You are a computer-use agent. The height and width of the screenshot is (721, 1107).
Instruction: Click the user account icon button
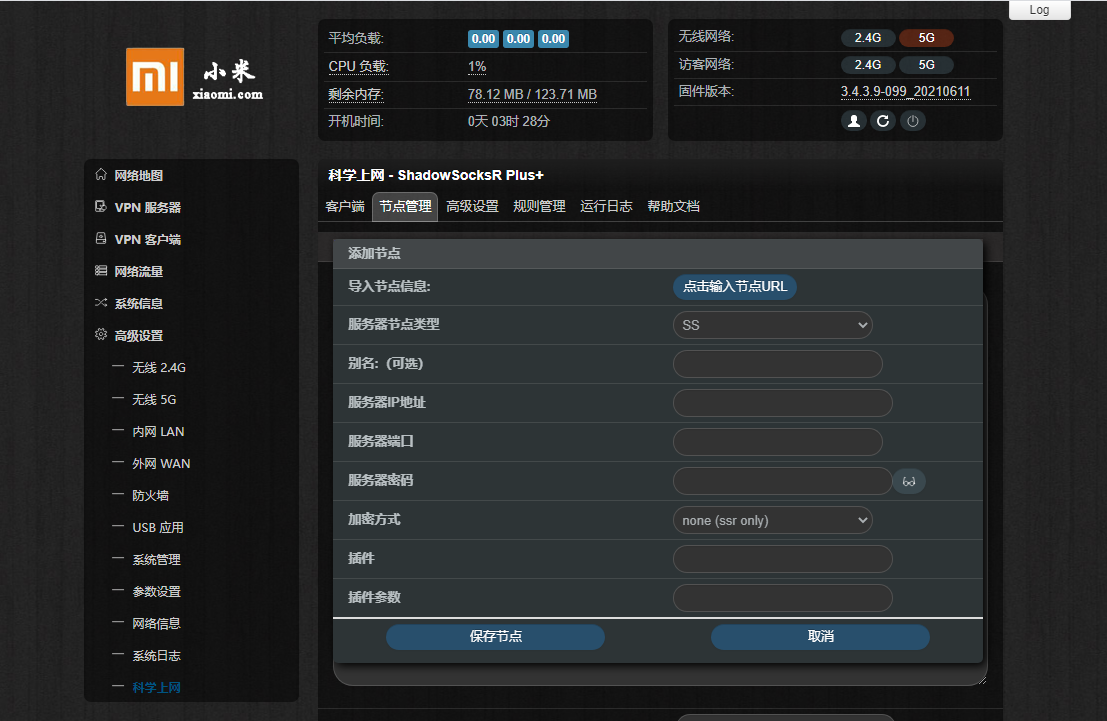click(x=853, y=121)
